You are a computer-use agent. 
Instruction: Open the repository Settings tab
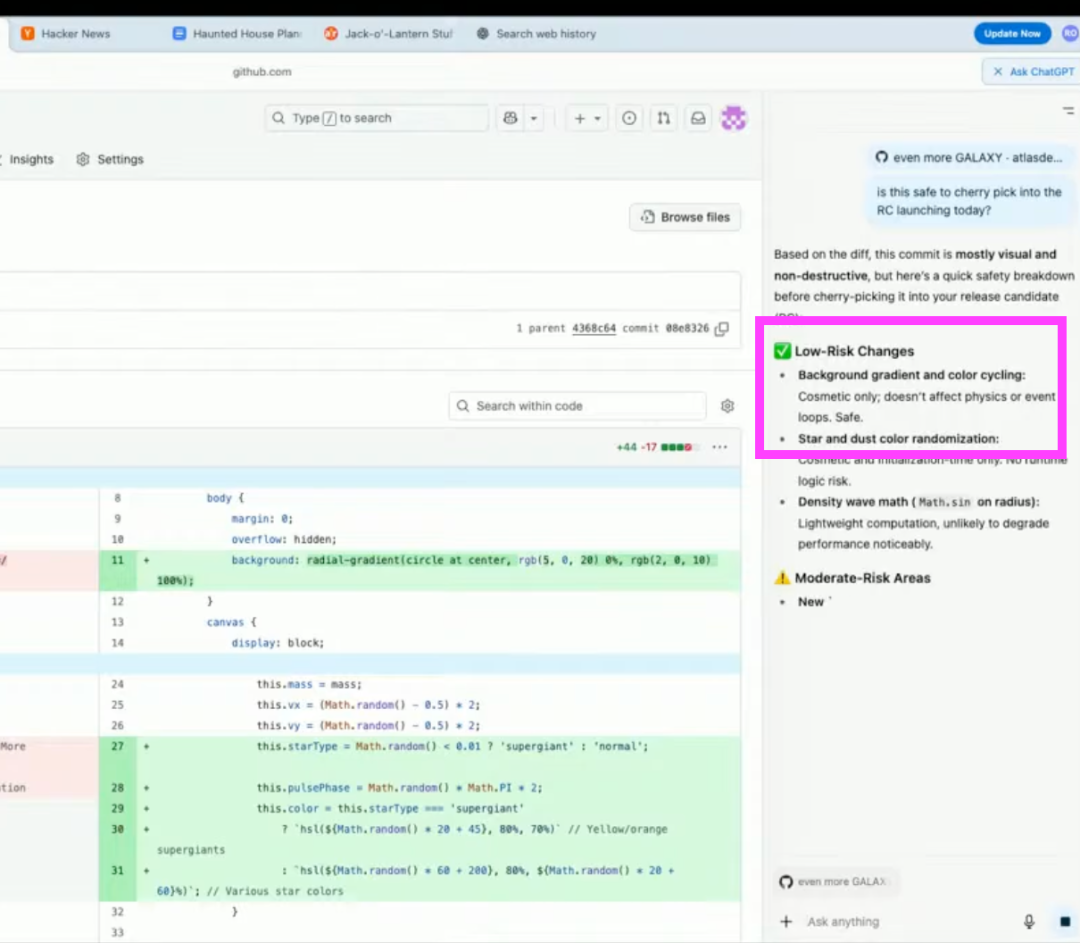[110, 159]
